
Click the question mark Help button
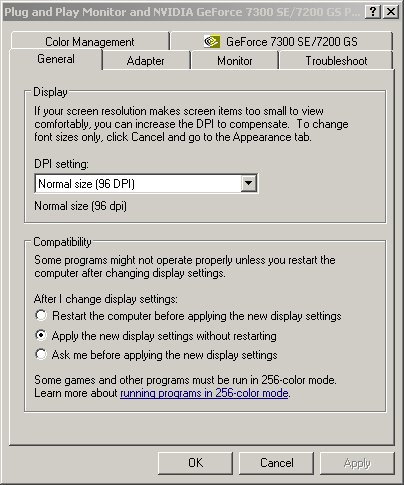[373, 12]
